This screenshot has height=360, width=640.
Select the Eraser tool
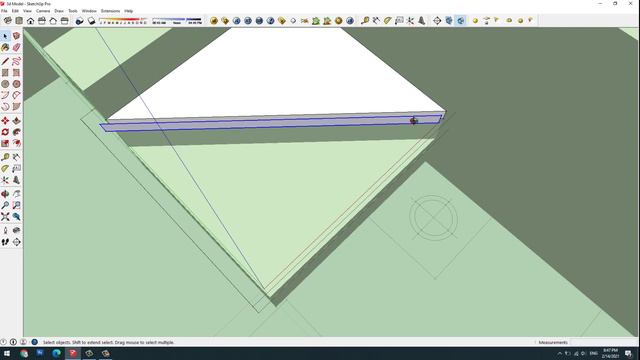(16, 47)
